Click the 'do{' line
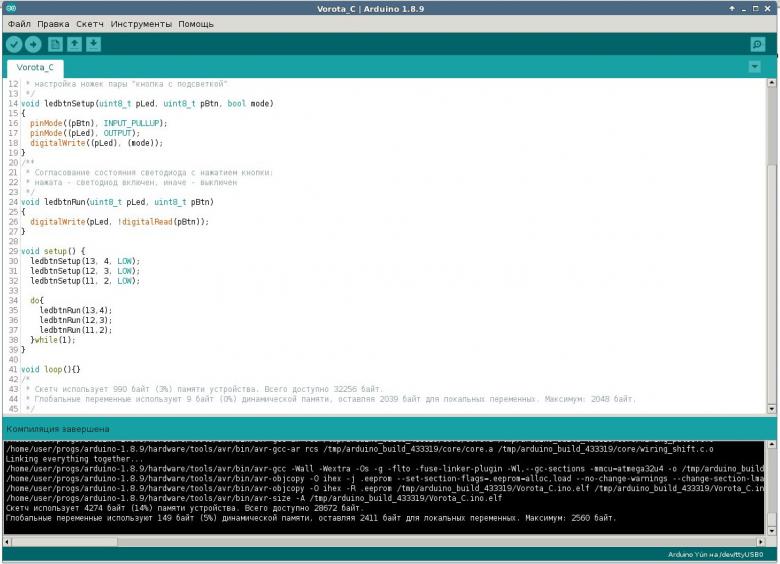780x564 pixels. [x=37, y=300]
